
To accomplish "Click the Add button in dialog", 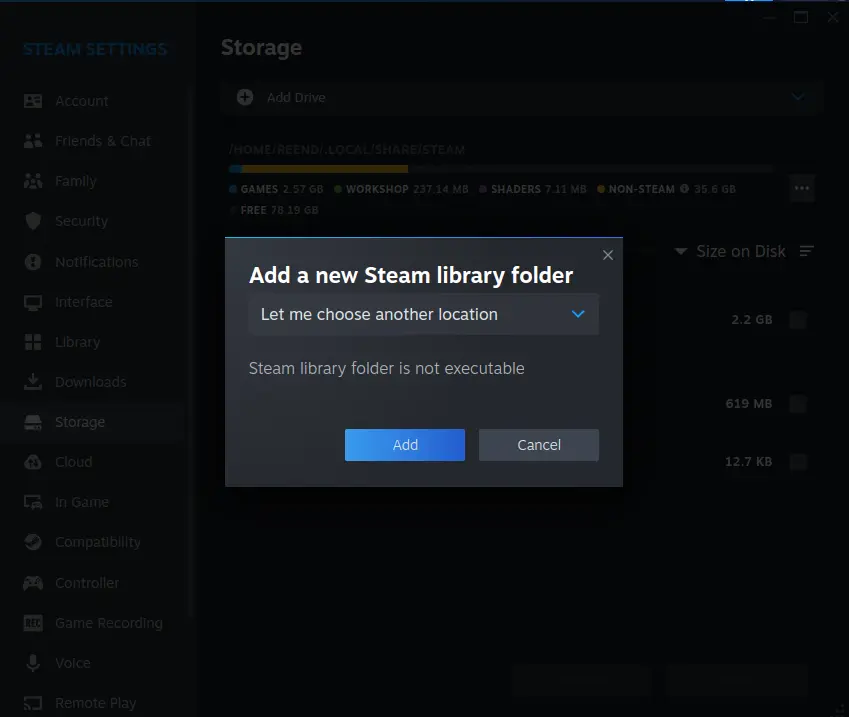I will tap(405, 445).
